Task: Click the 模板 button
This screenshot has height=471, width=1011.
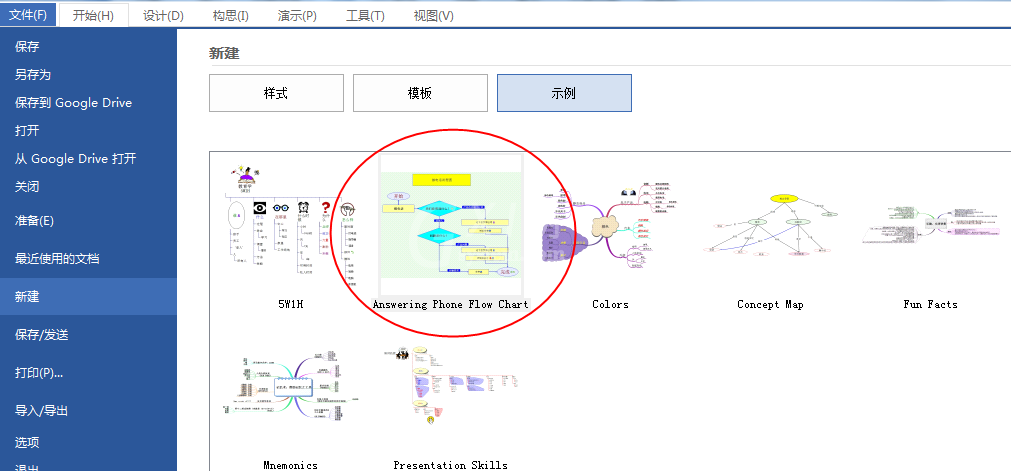Action: click(420, 93)
